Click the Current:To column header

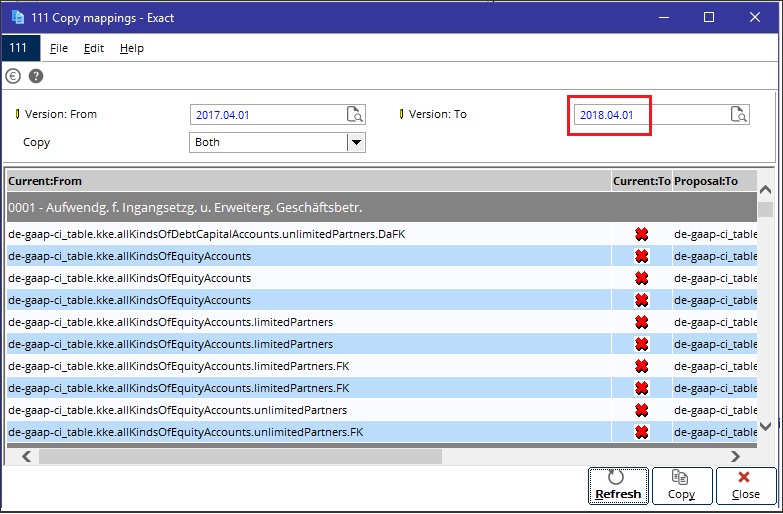coord(642,181)
